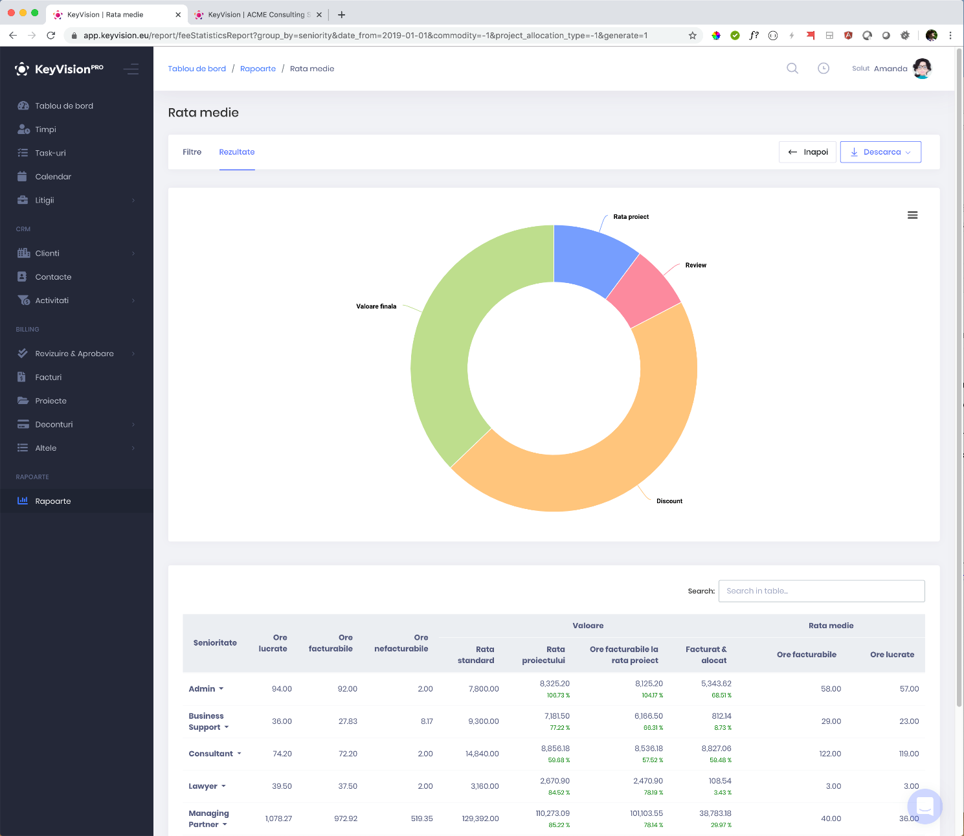Open Deconturi in the sidebar
Viewport: 964px width, 836px height.
[x=53, y=424]
